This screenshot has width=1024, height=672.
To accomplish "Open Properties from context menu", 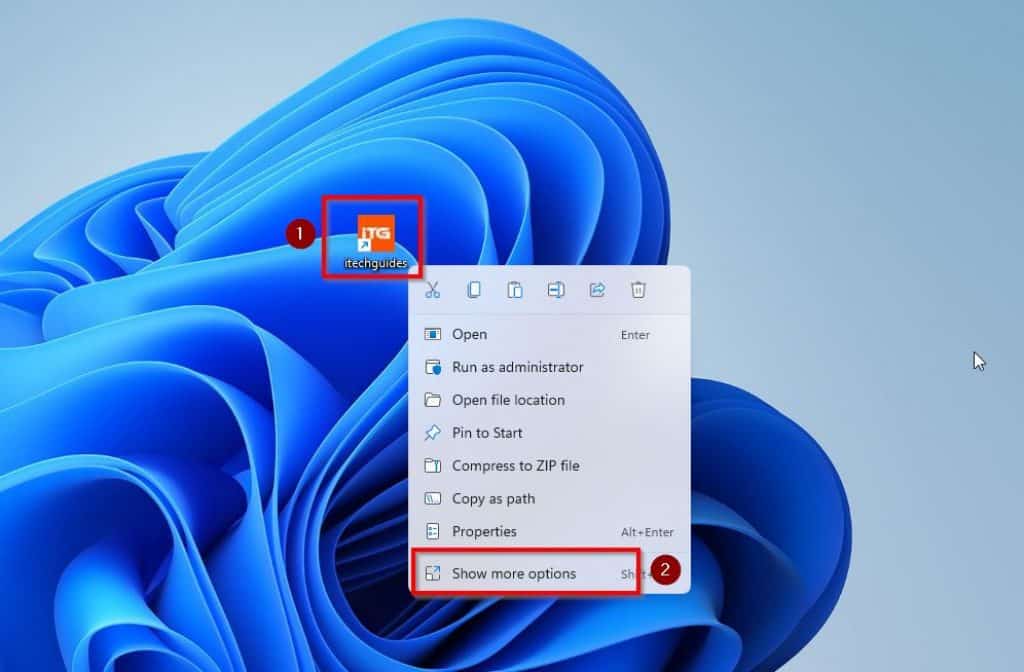I will click(x=549, y=531).
